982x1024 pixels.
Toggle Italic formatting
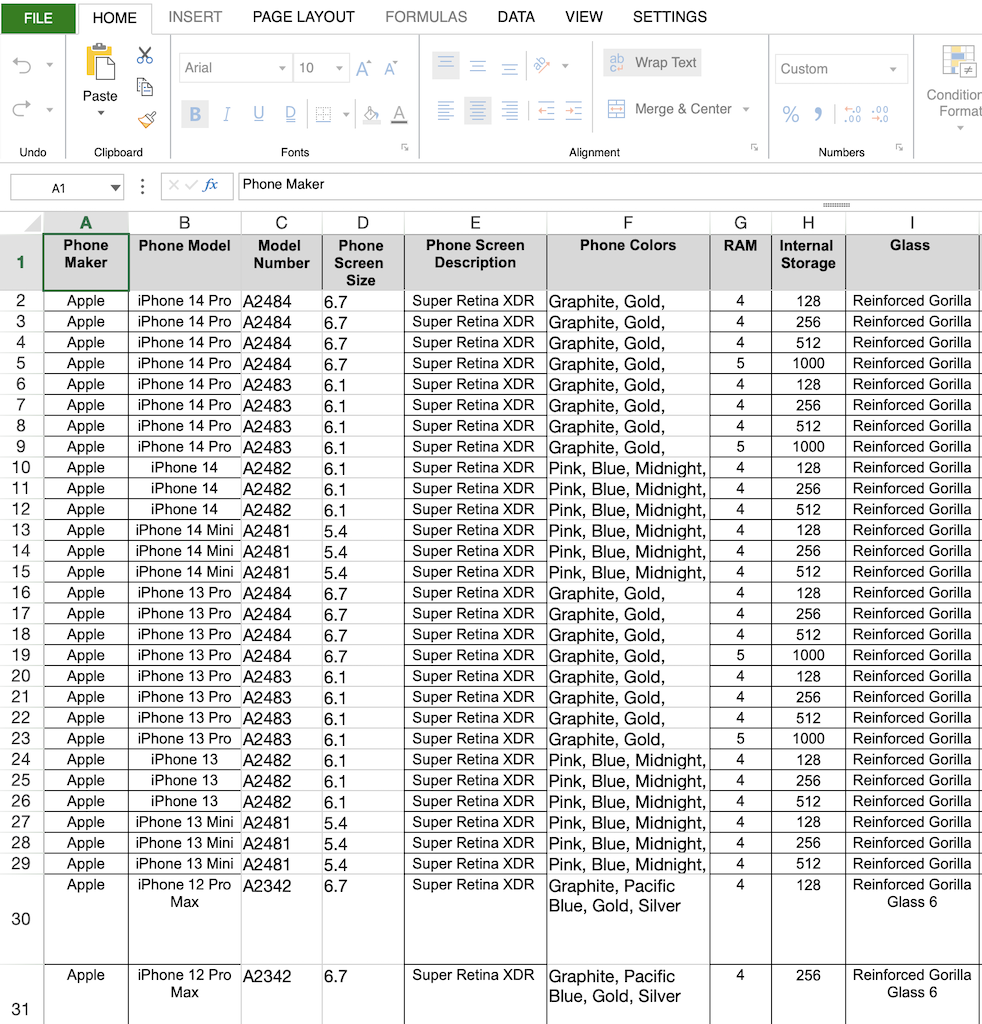pos(227,114)
